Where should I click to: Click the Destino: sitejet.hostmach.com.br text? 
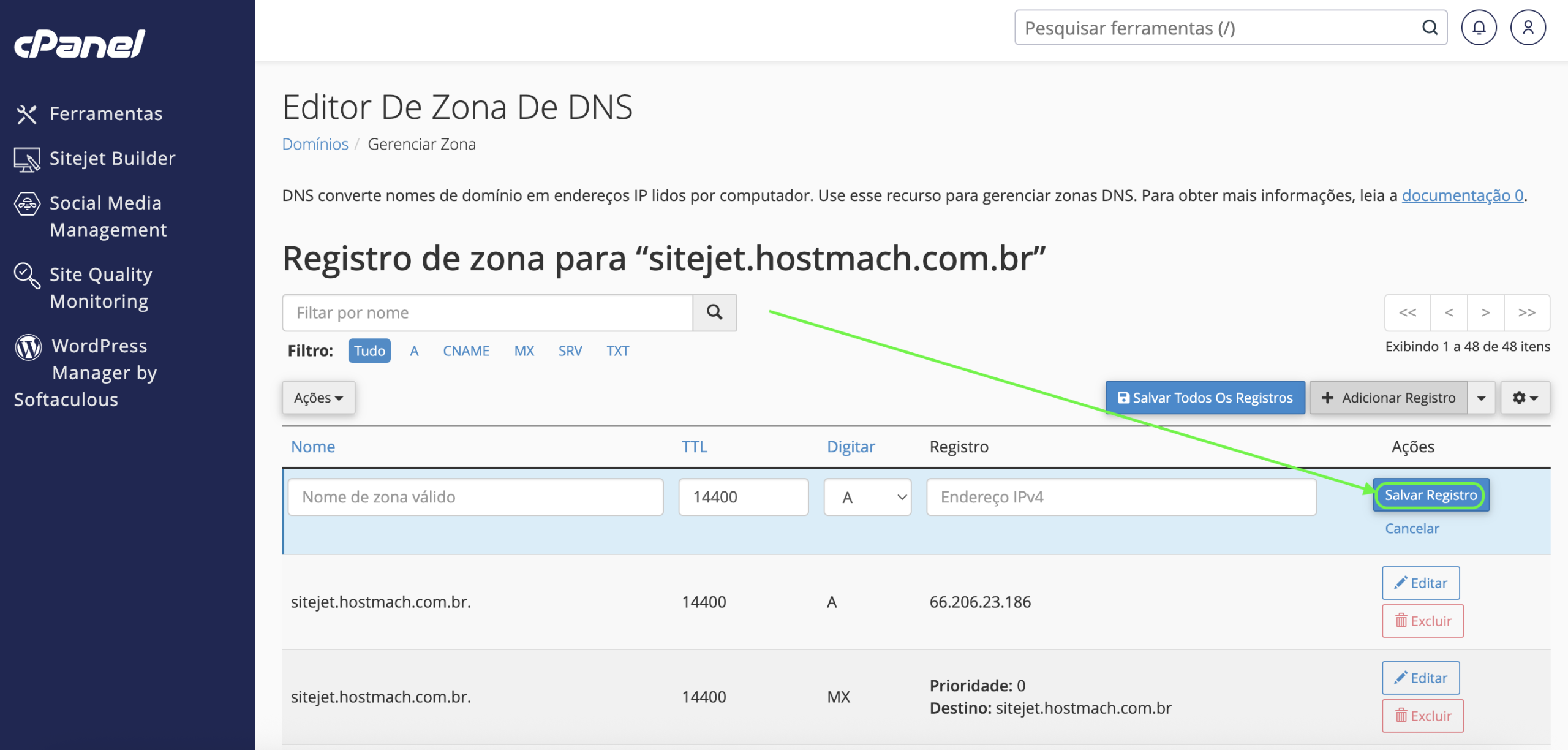coord(1050,708)
